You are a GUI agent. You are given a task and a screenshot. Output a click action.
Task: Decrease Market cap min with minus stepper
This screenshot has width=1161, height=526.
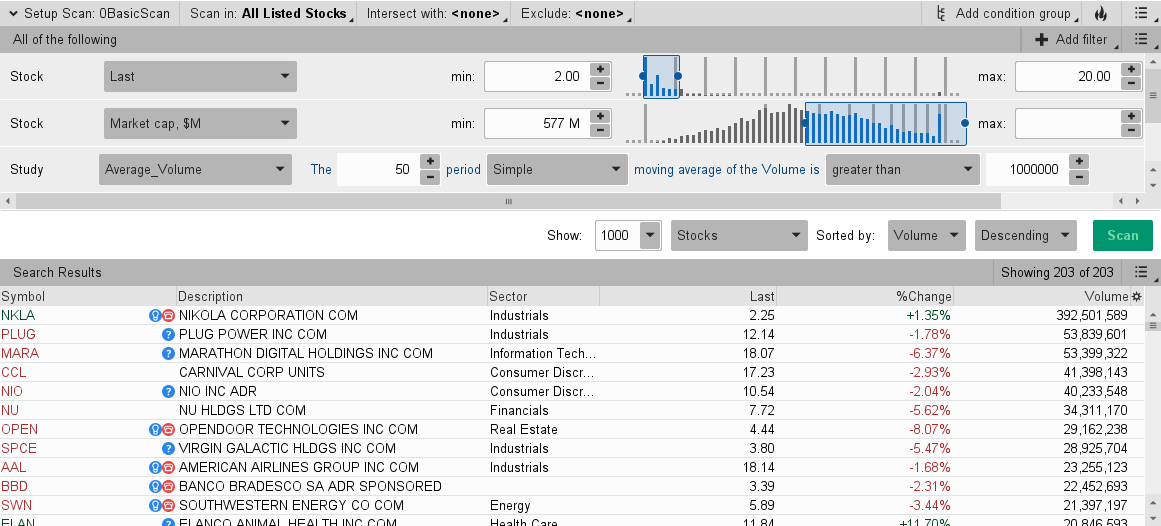click(600, 130)
